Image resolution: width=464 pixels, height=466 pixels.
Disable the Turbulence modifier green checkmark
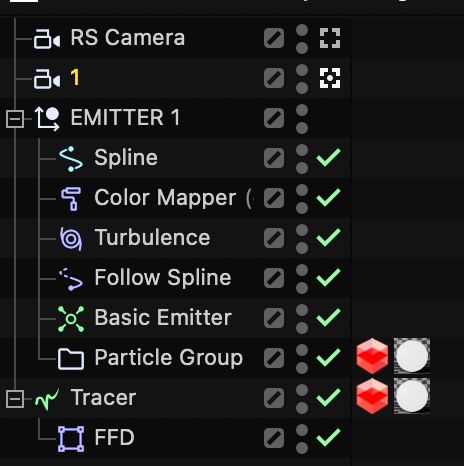(x=328, y=238)
